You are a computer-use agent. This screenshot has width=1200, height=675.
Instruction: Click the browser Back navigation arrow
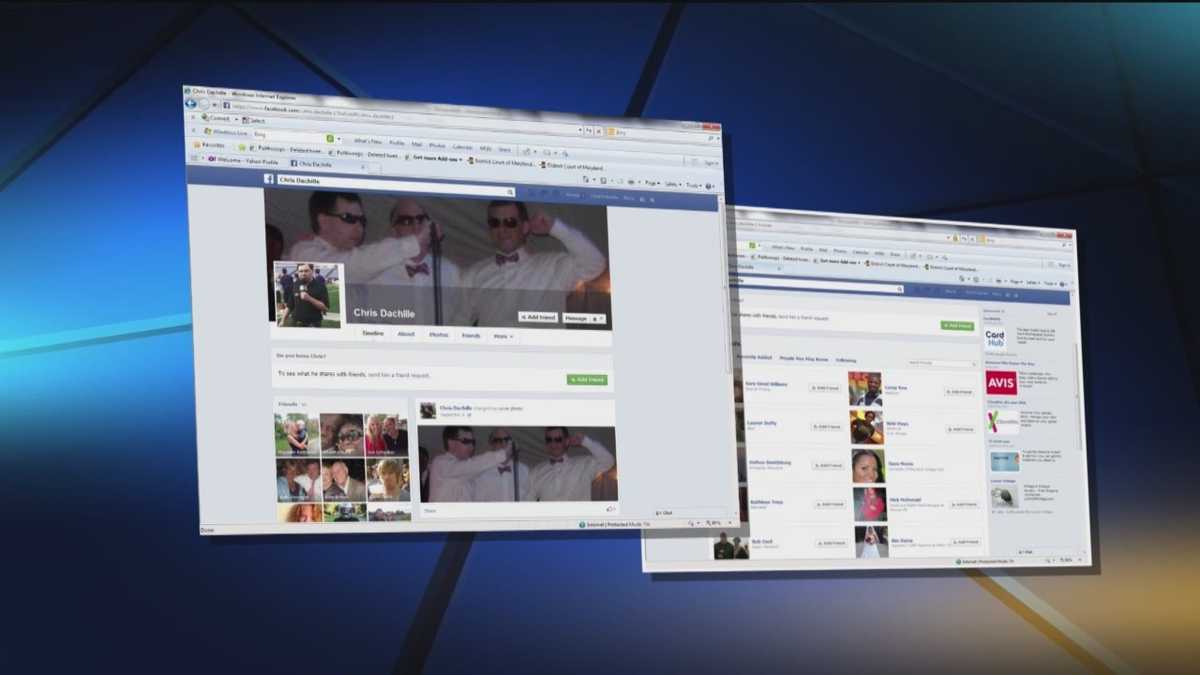coord(190,105)
